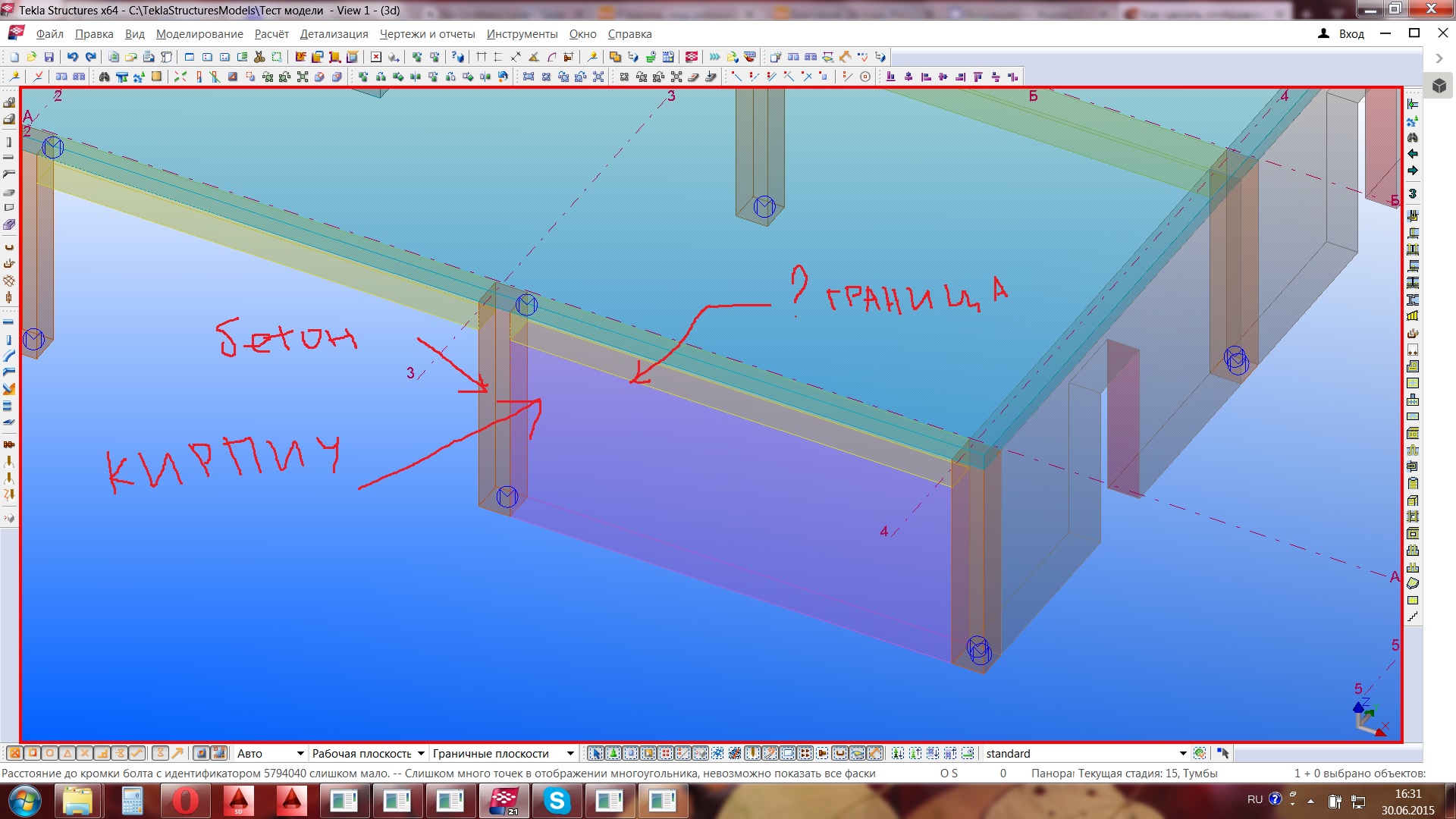Toggle snap to centre points circle switch

(50, 753)
